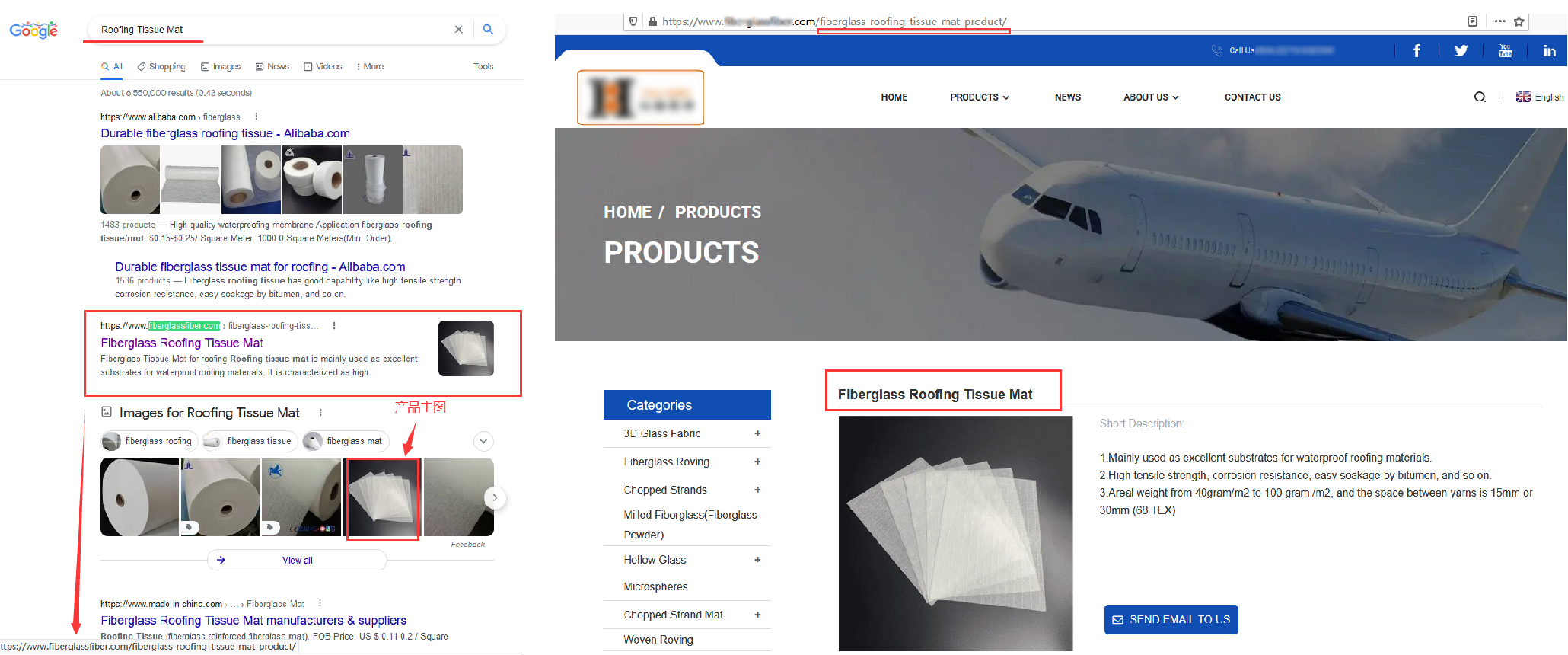Expand Hollow Glass category plus

(x=757, y=560)
